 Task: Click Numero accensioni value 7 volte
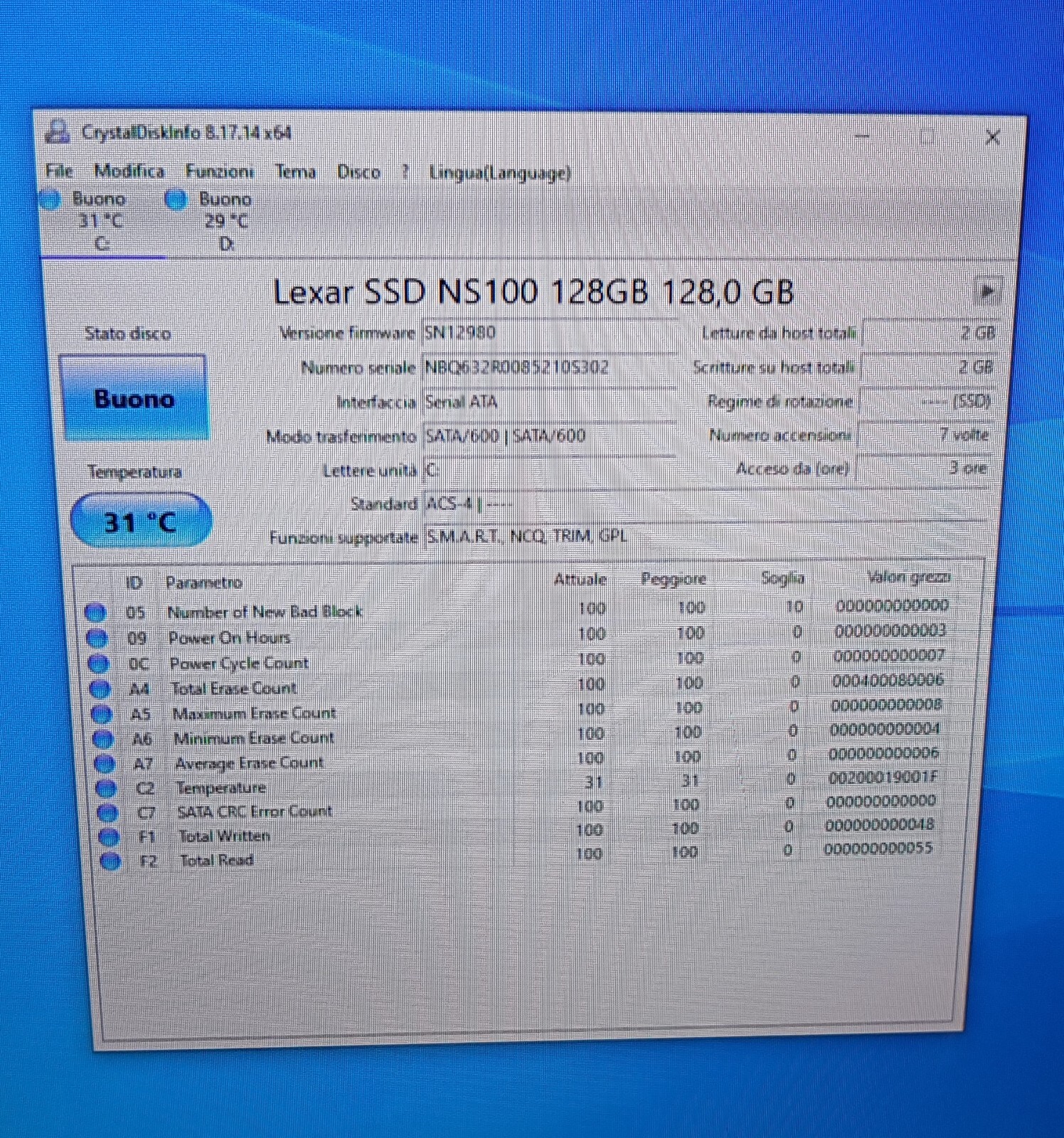click(925, 435)
